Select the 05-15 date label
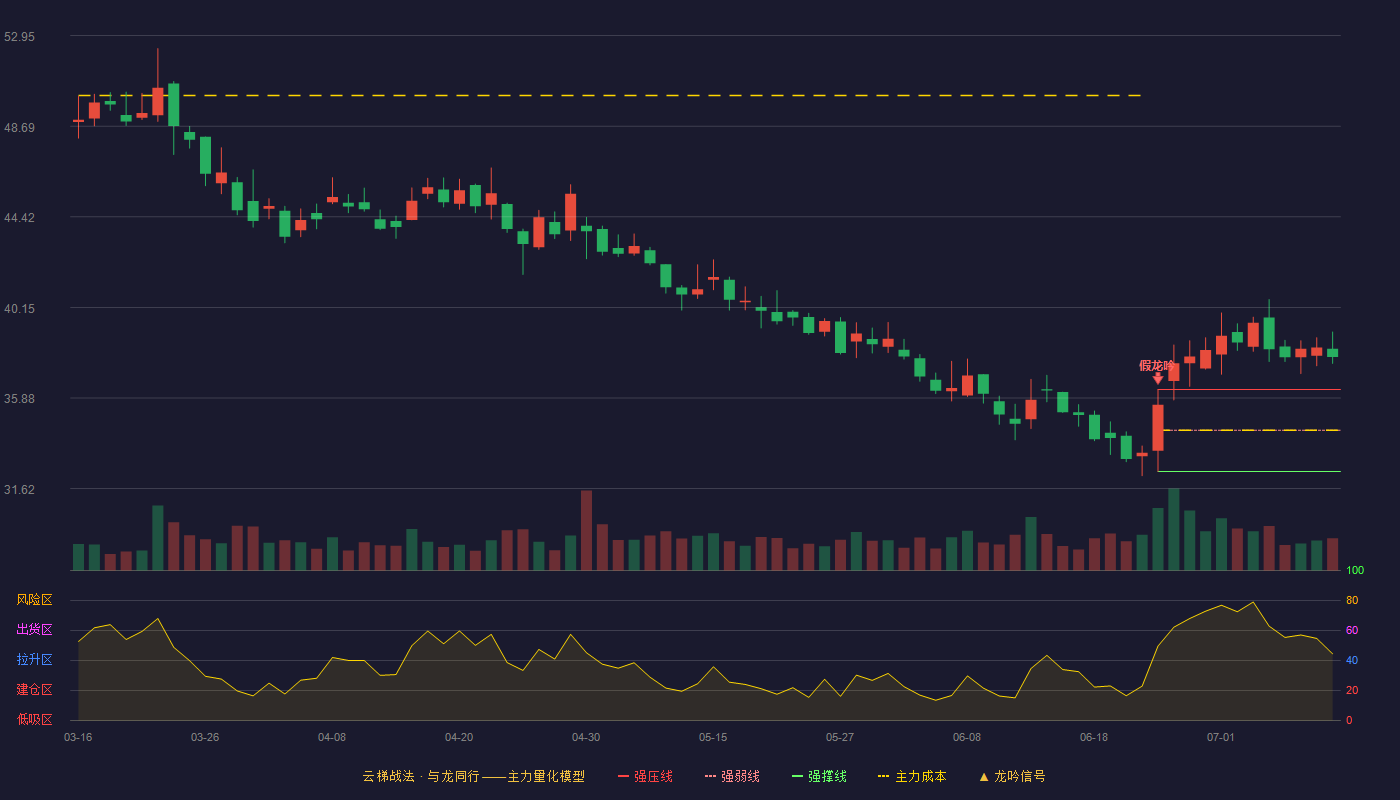This screenshot has height=800, width=1400. (713, 737)
